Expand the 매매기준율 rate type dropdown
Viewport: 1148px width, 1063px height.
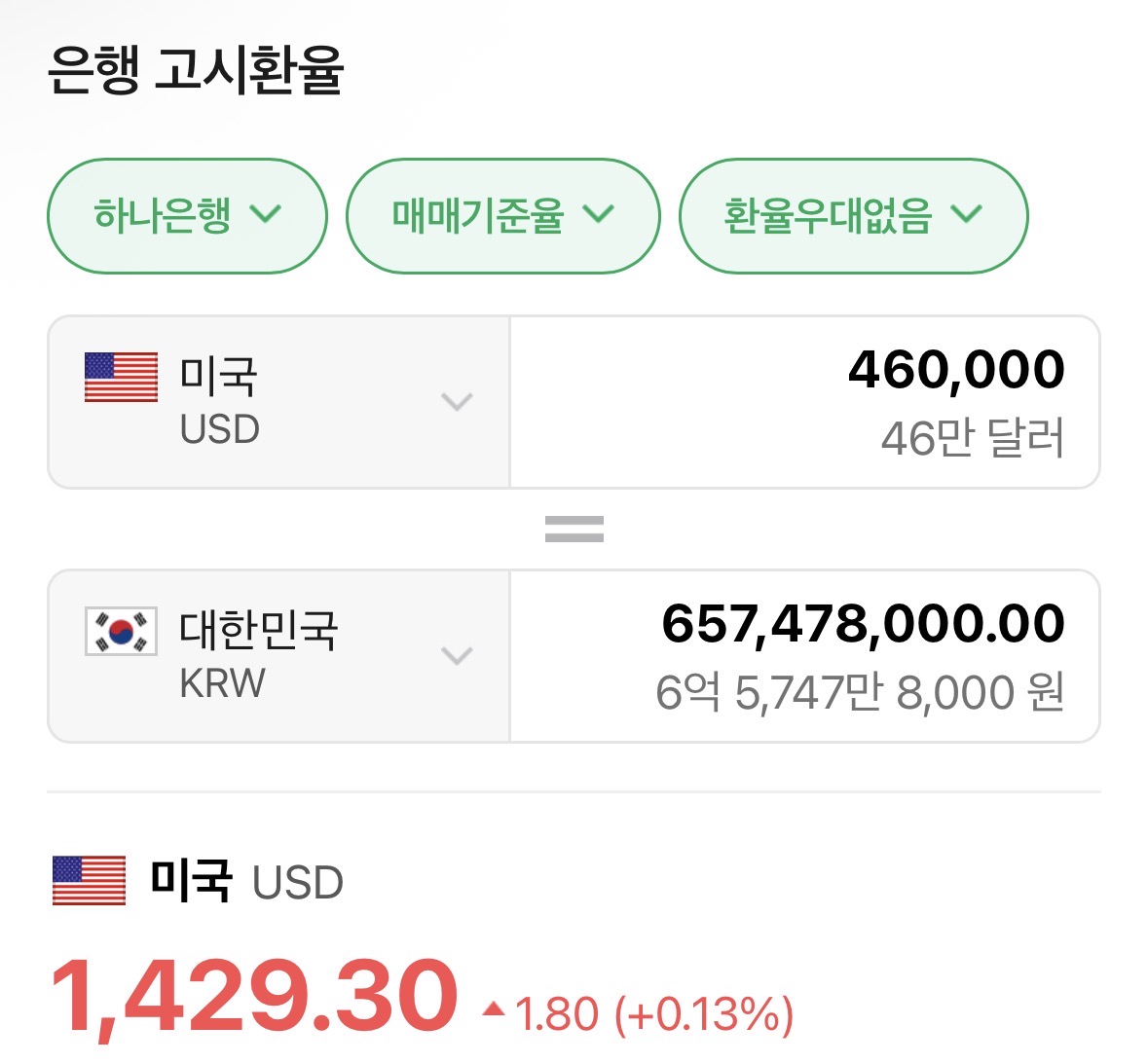(x=502, y=215)
